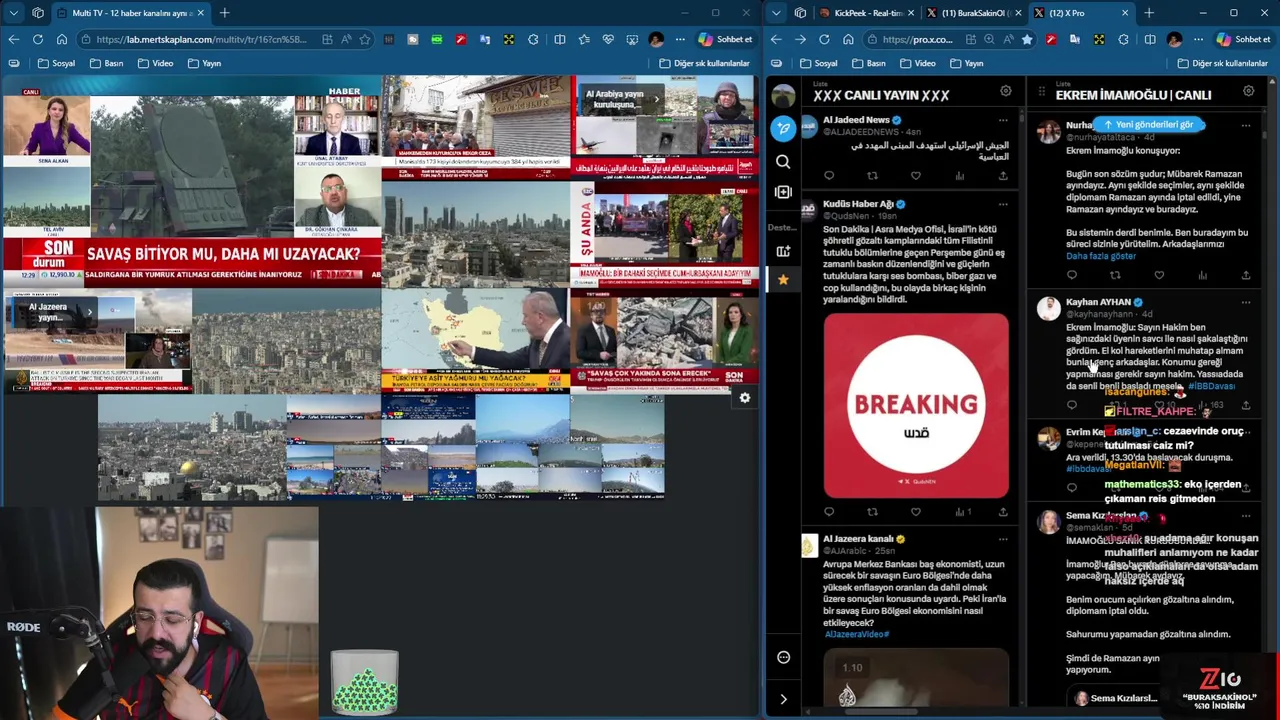Expand tab search dropdown in Multi TV window
Viewport: 1280px width, 720px height.
click(13, 13)
